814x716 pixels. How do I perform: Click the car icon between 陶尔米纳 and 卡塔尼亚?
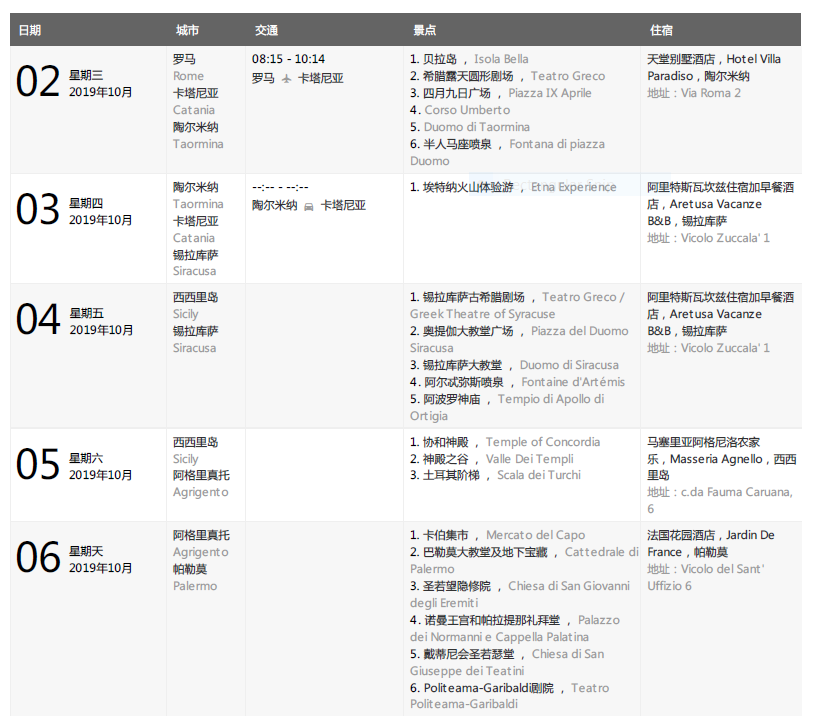(x=309, y=205)
